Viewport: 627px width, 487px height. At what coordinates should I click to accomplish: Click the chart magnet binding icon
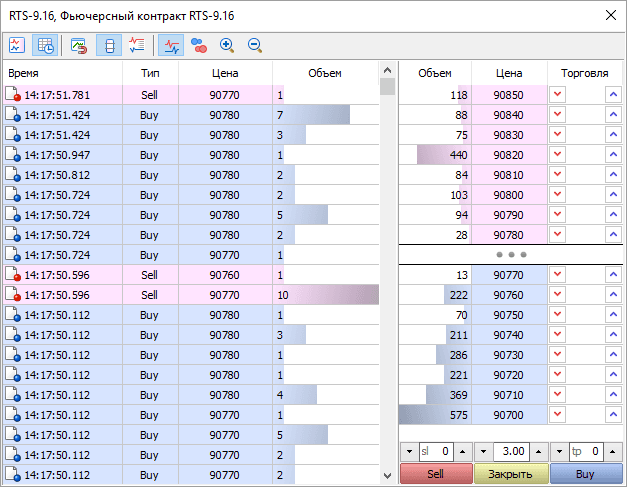point(78,45)
